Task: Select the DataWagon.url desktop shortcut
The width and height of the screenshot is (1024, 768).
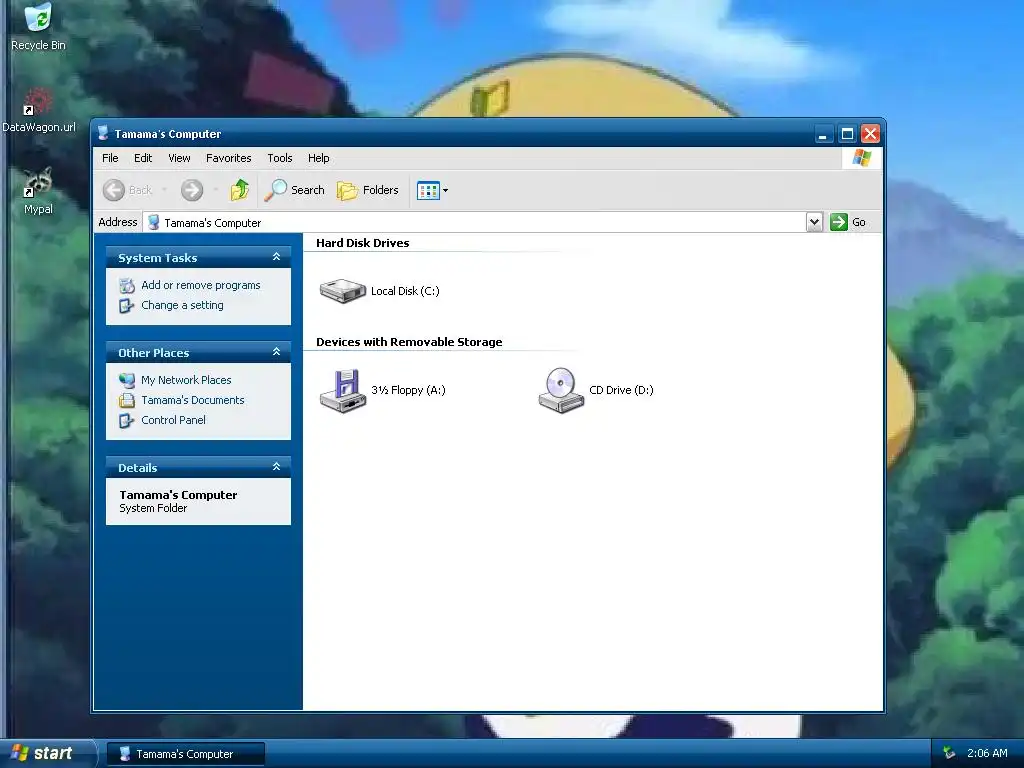Action: click(39, 110)
